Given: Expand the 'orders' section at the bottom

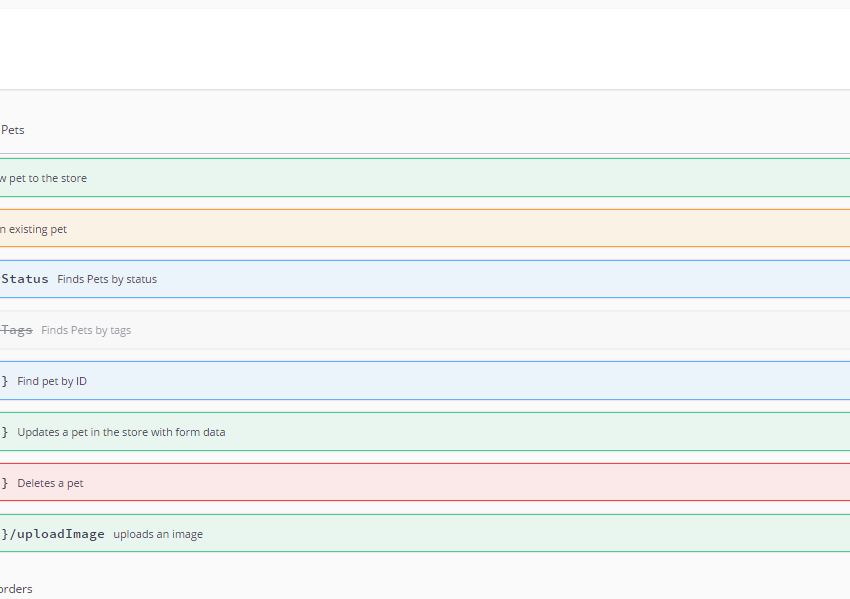Looking at the screenshot, I should (x=16, y=589).
